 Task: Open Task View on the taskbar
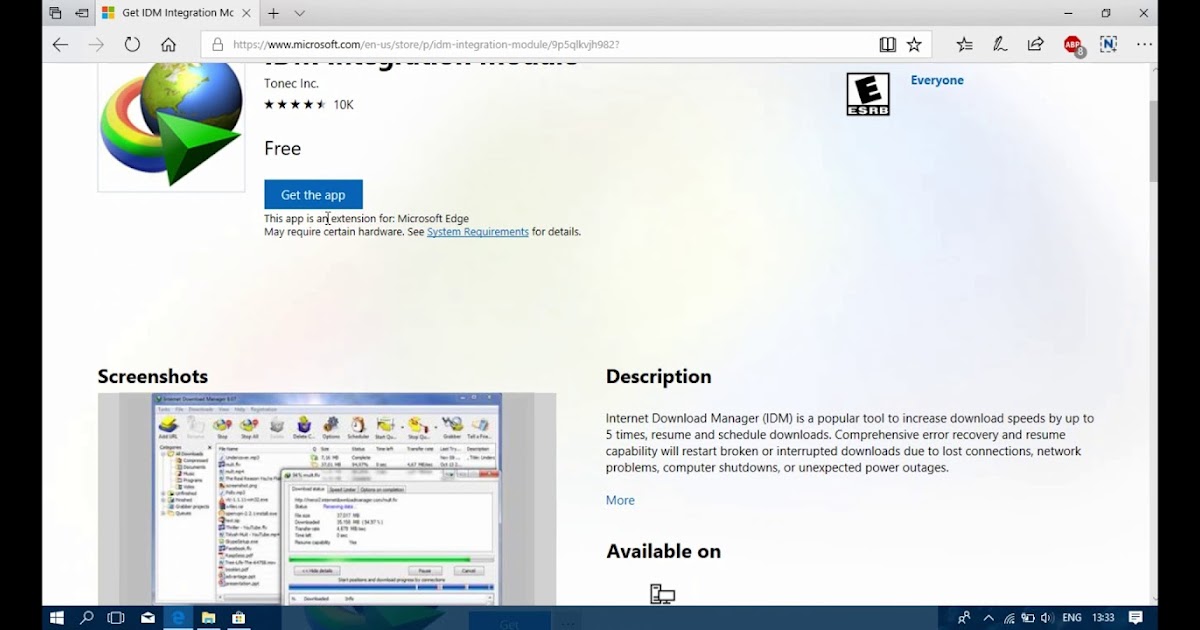pyautogui.click(x=116, y=618)
